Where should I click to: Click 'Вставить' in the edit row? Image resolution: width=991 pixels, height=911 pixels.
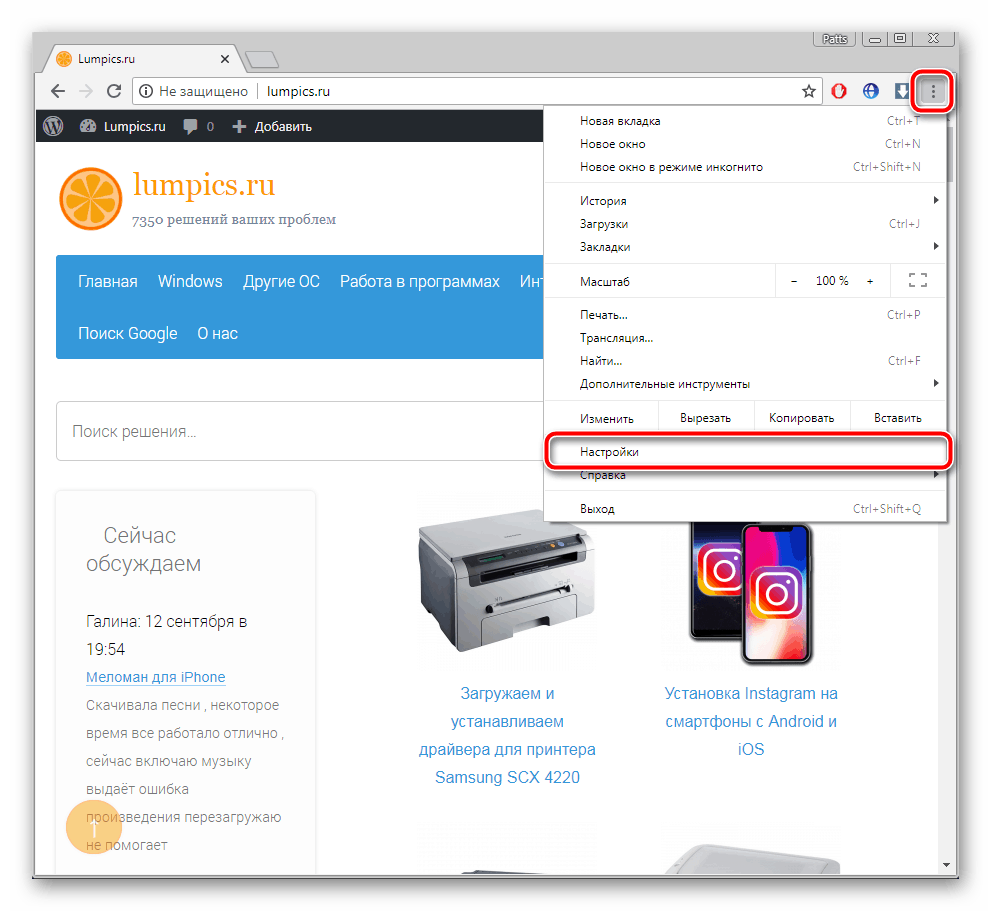(897, 418)
